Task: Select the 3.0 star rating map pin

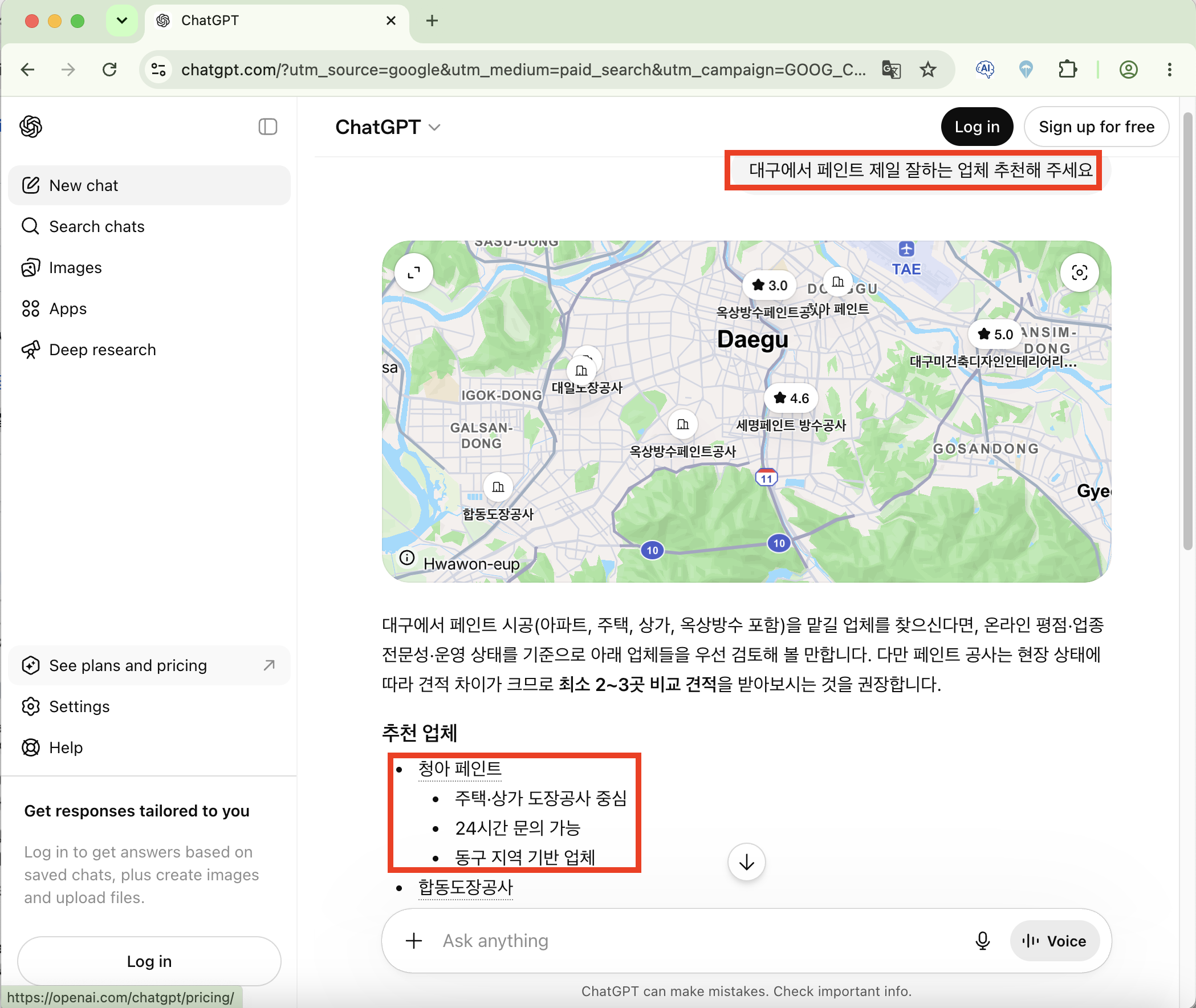Action: coord(769,285)
